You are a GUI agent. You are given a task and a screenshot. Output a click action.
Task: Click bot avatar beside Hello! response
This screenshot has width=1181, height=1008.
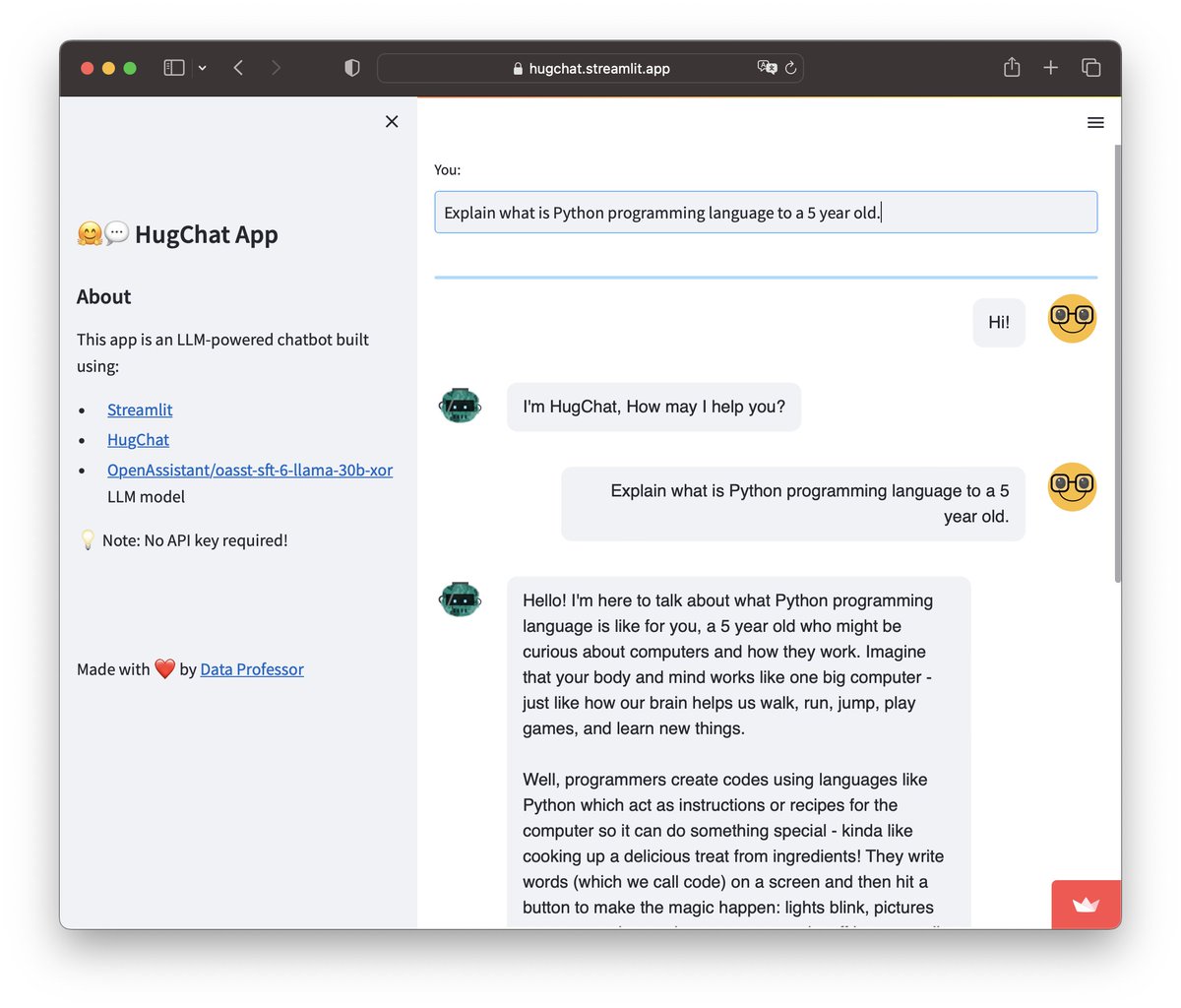click(x=460, y=598)
